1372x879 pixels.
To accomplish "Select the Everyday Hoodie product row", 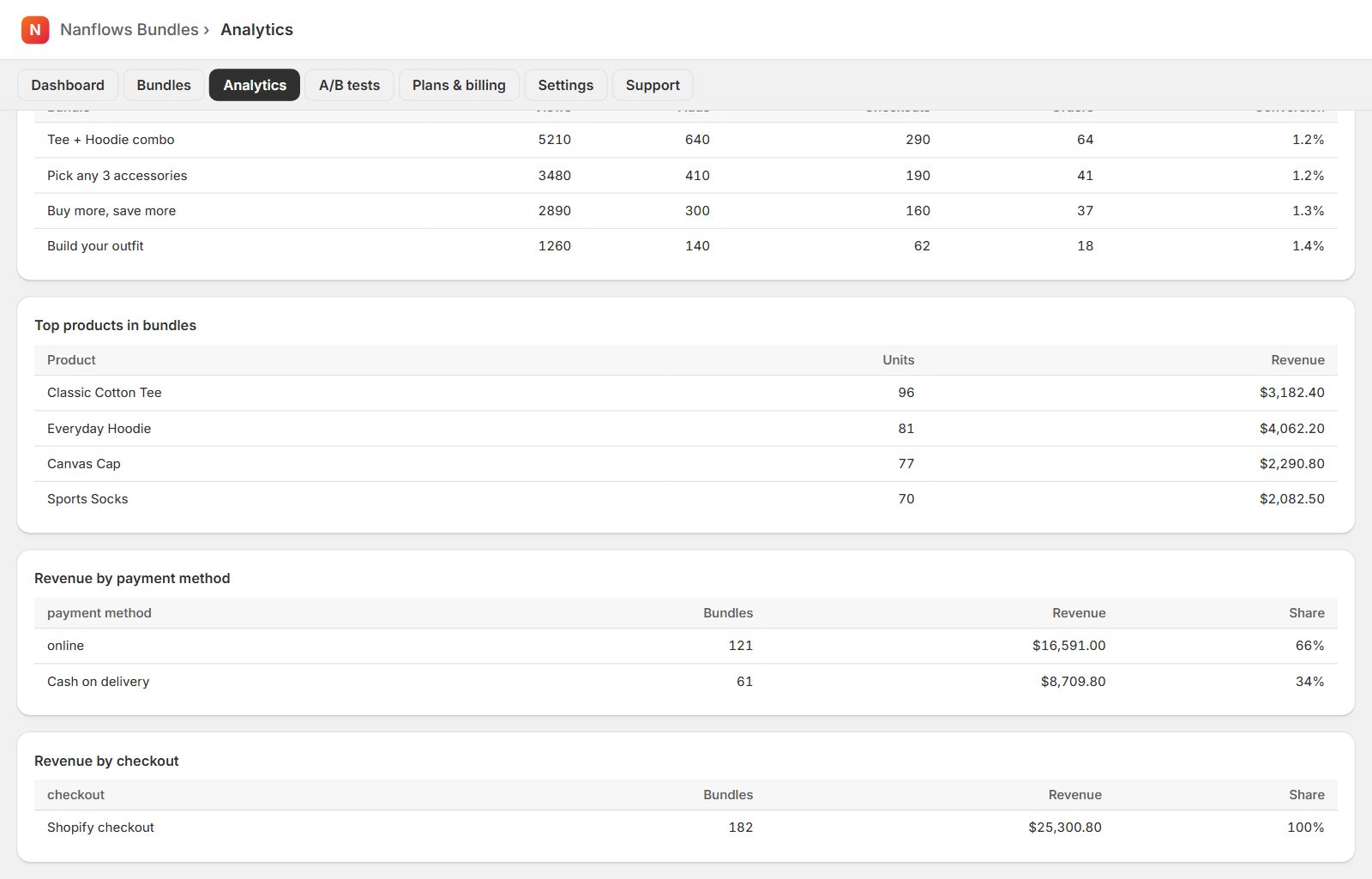I will pos(686,429).
